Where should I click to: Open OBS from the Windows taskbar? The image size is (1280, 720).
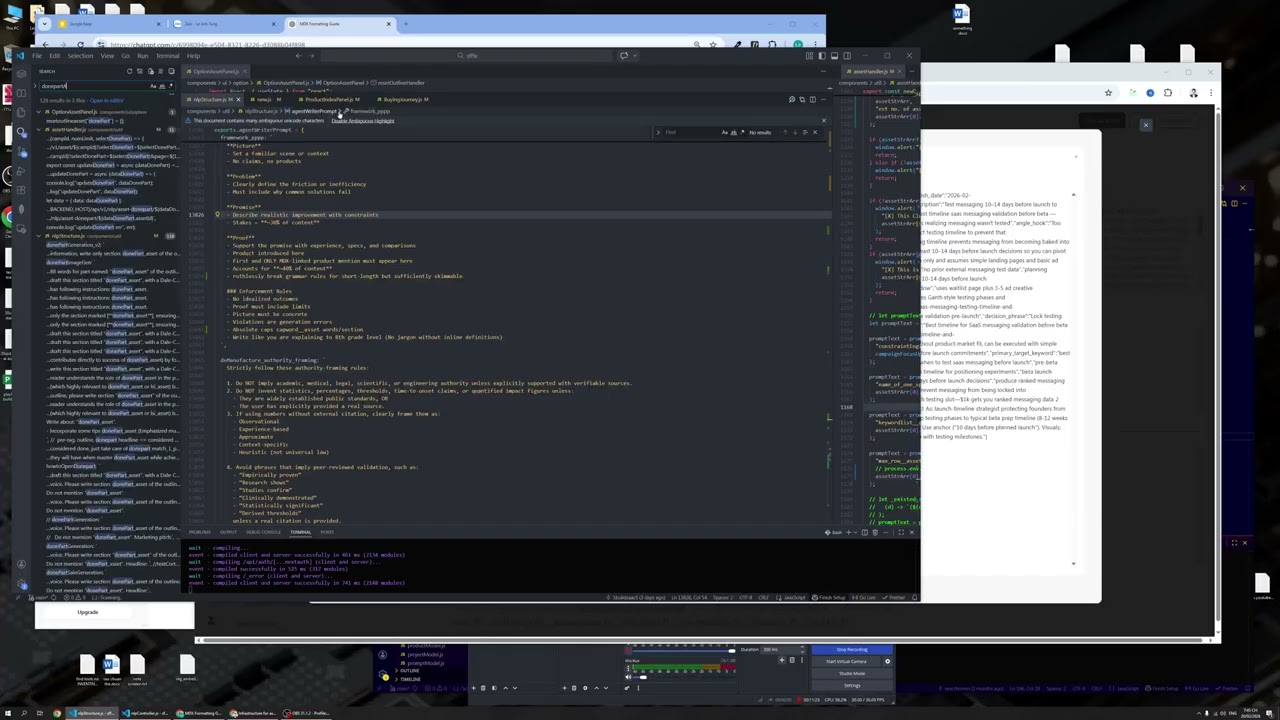(x=305, y=713)
